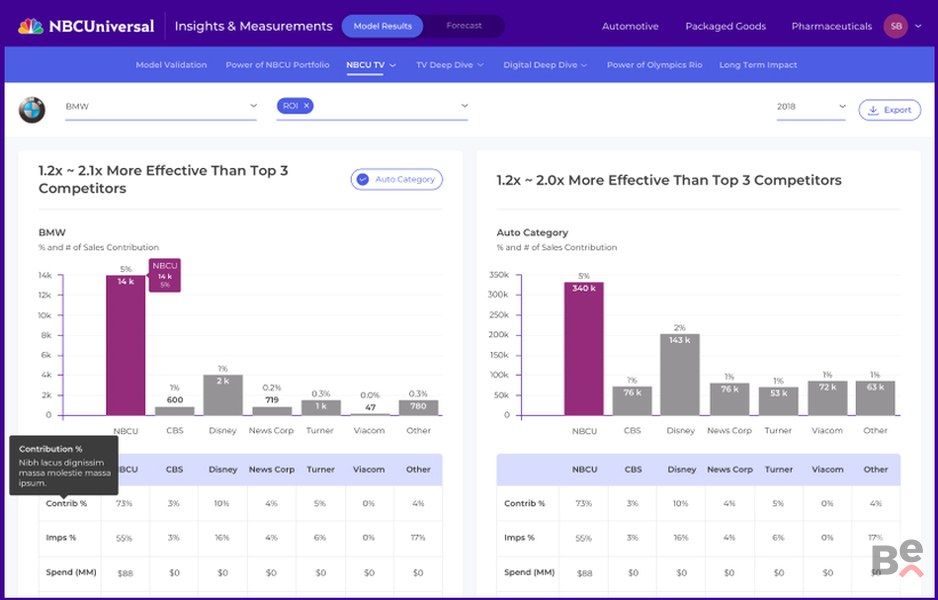Expand the TV Deep Dive menu

click(x=450, y=65)
